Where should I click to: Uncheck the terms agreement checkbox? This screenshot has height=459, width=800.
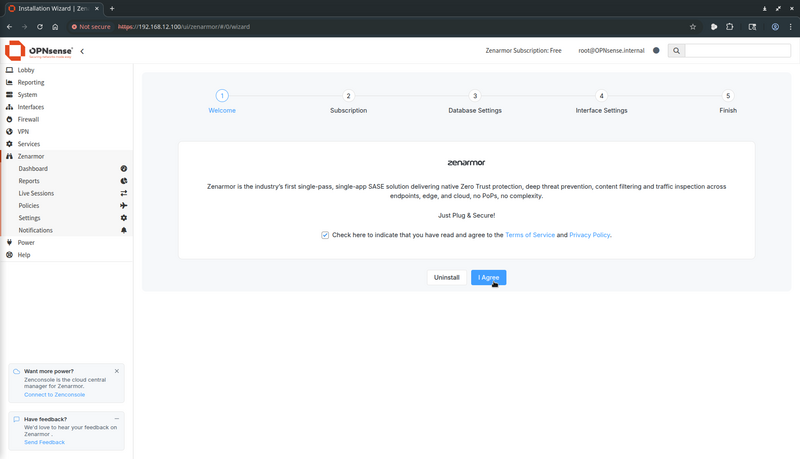coord(325,235)
